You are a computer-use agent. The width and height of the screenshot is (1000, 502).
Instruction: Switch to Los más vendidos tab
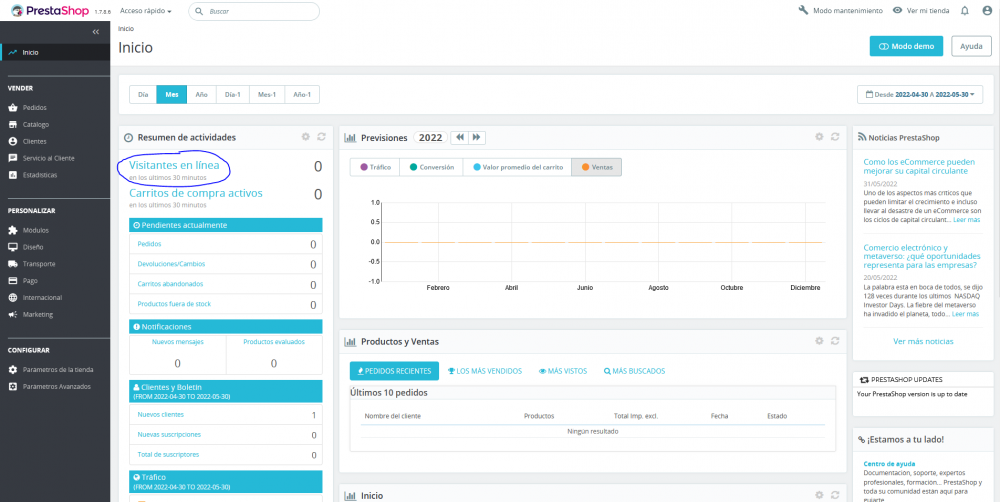tap(485, 371)
